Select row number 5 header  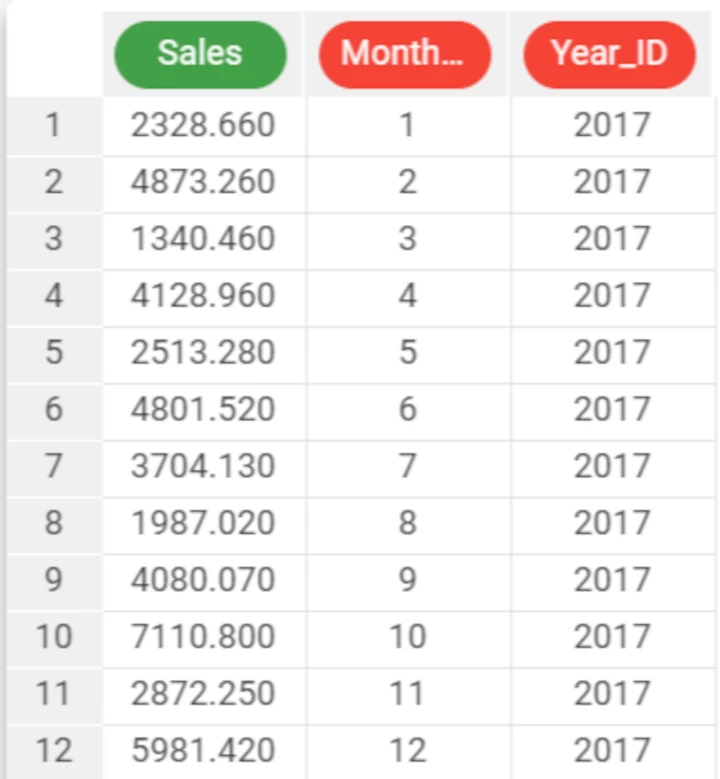pyautogui.click(x=55, y=353)
